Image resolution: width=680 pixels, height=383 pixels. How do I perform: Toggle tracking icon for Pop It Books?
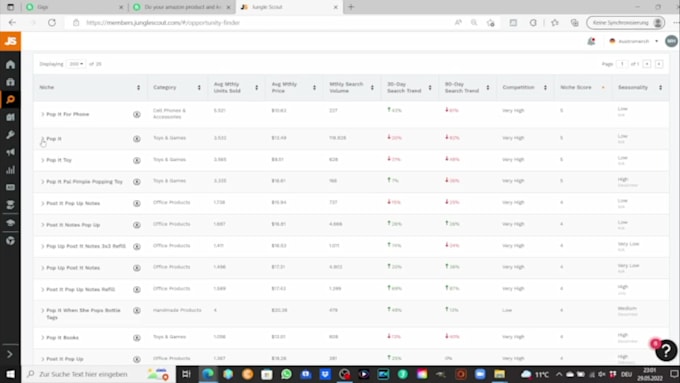click(137, 337)
